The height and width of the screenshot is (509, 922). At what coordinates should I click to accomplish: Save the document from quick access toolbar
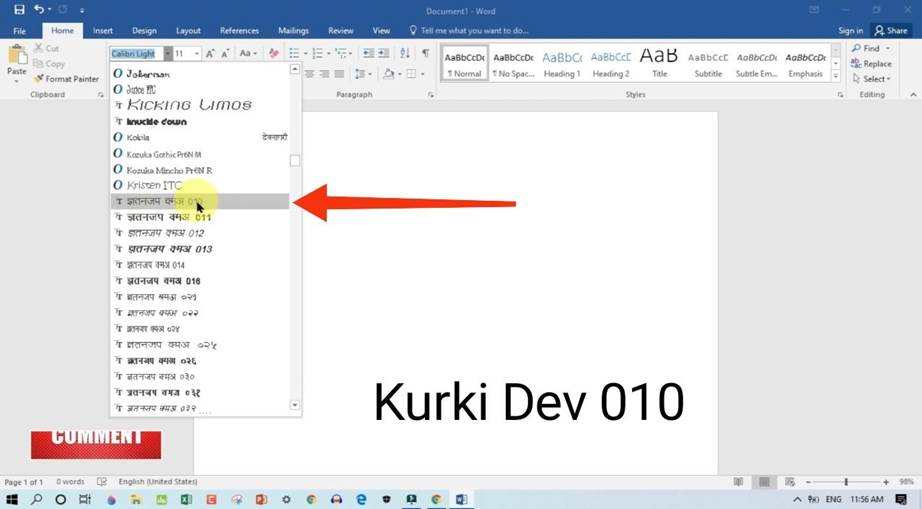point(19,9)
